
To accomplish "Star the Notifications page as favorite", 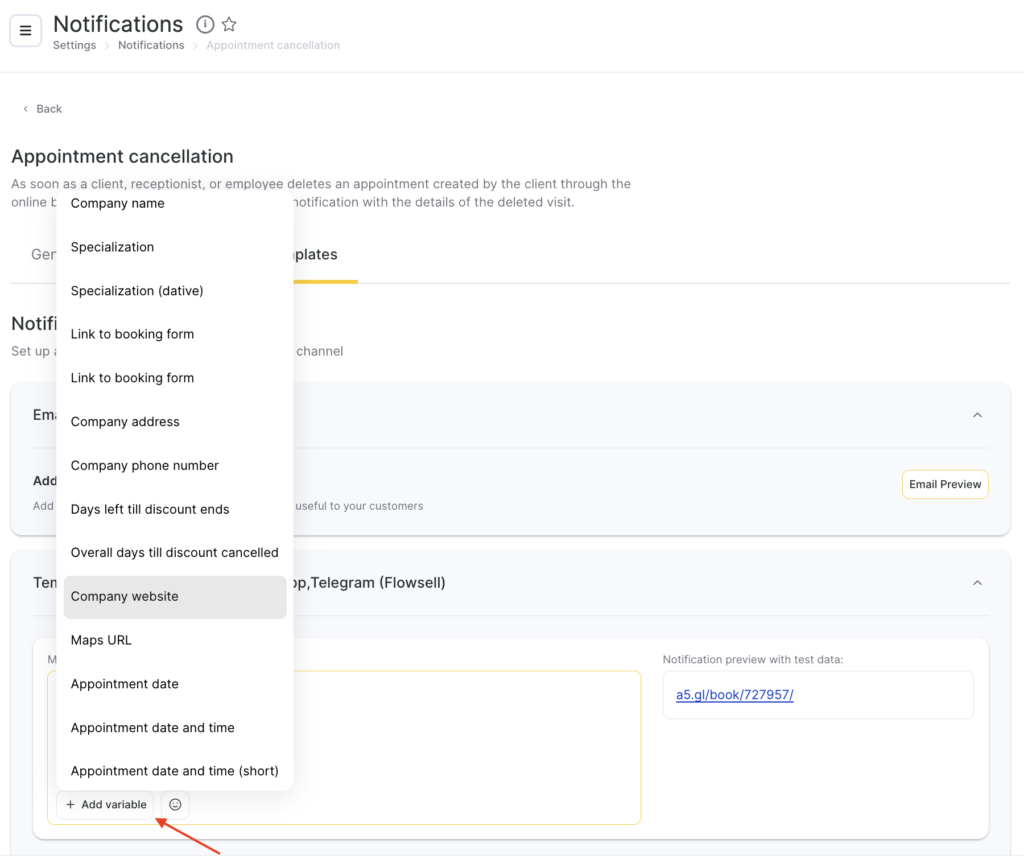I will coord(229,24).
